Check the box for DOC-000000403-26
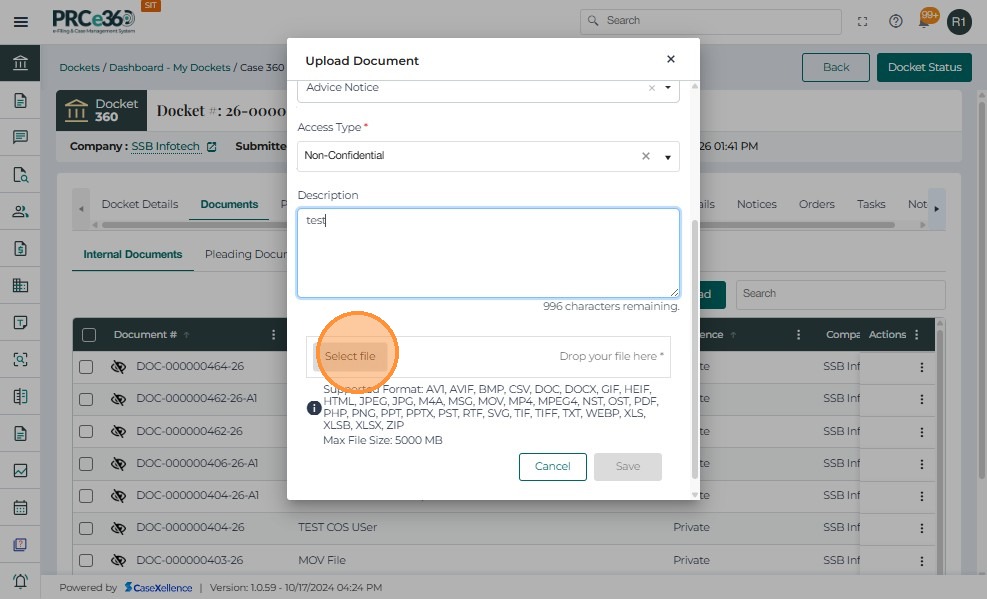This screenshot has height=599, width=987. click(86, 560)
